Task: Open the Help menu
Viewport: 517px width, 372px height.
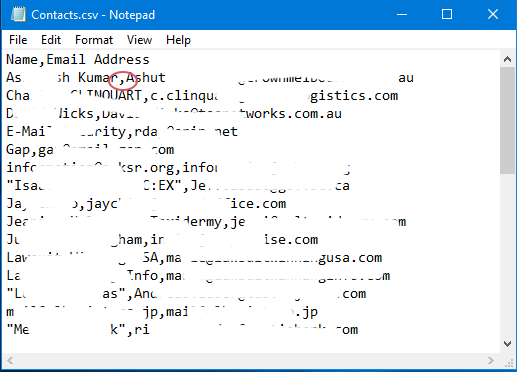Action: tap(178, 40)
